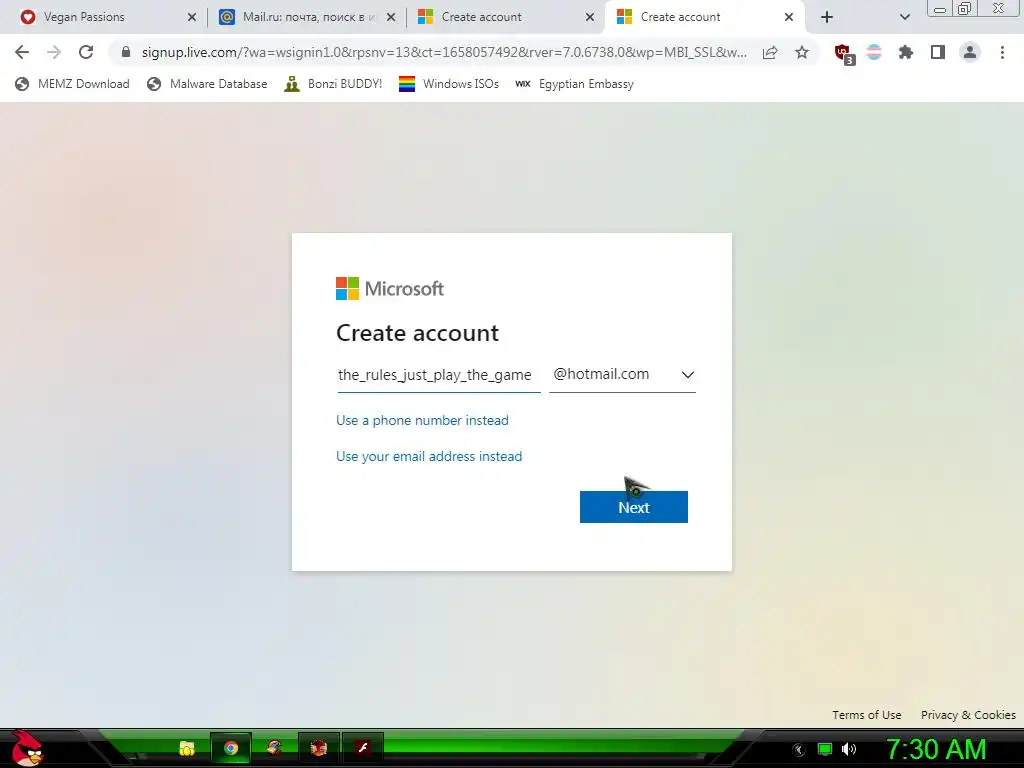
Task: Open Chrome three-dot menu
Action: point(1002,52)
